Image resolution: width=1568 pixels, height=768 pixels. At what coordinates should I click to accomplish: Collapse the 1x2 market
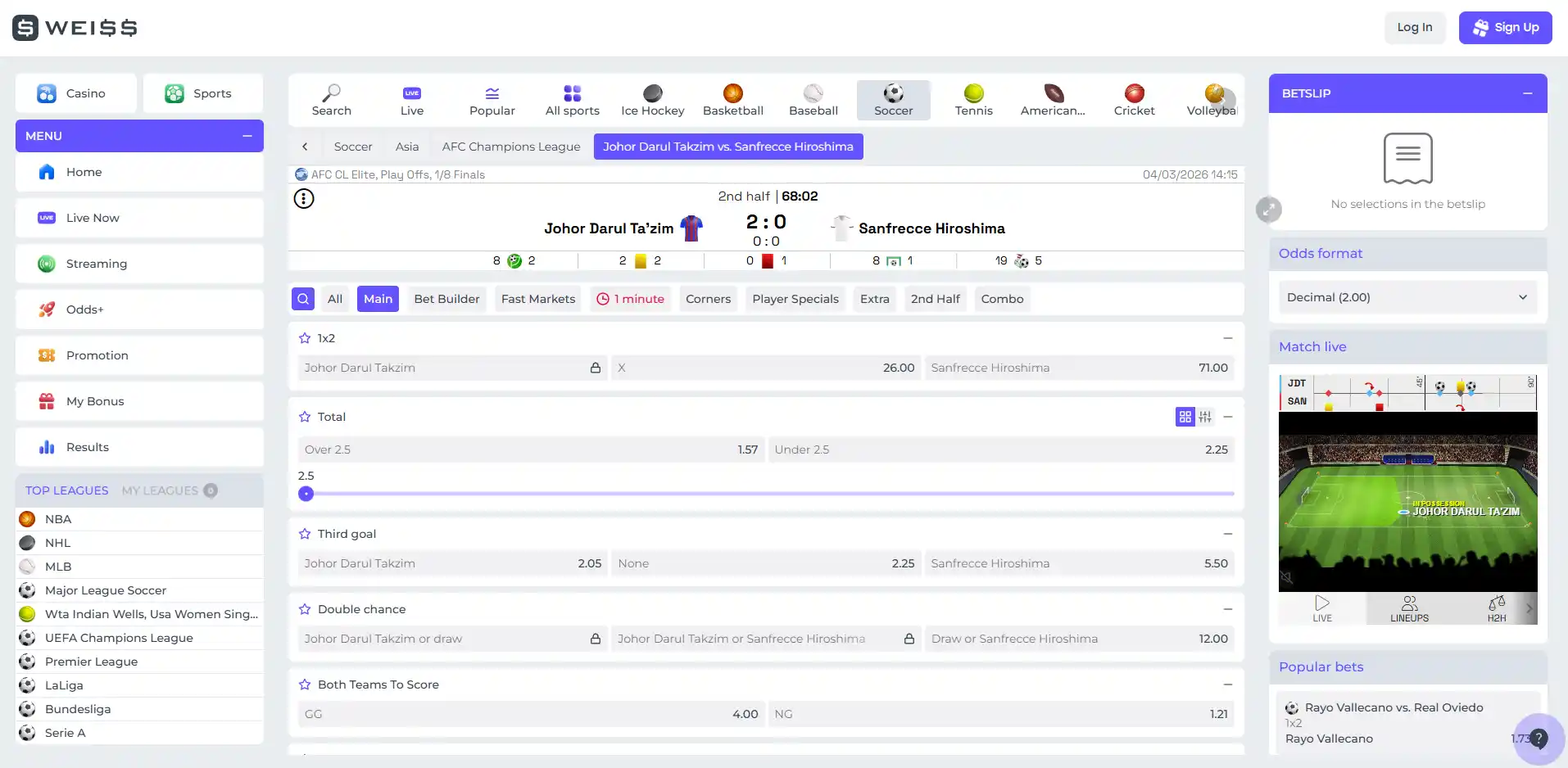1227,338
